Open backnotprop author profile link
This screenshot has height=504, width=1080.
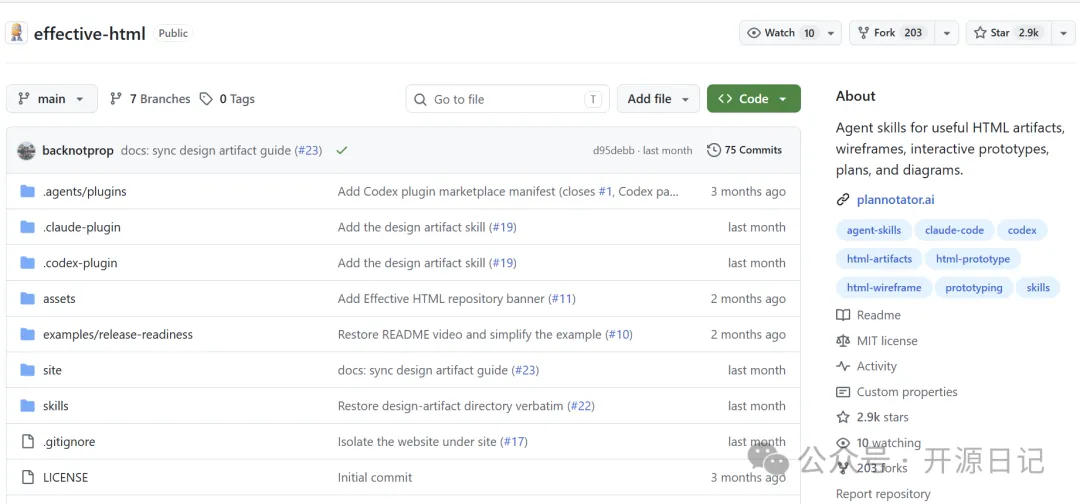point(78,150)
